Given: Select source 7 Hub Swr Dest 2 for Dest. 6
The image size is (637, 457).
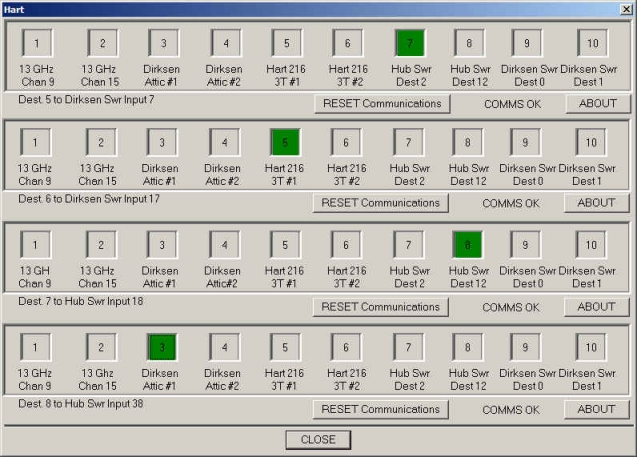Looking at the screenshot, I should point(409,142).
